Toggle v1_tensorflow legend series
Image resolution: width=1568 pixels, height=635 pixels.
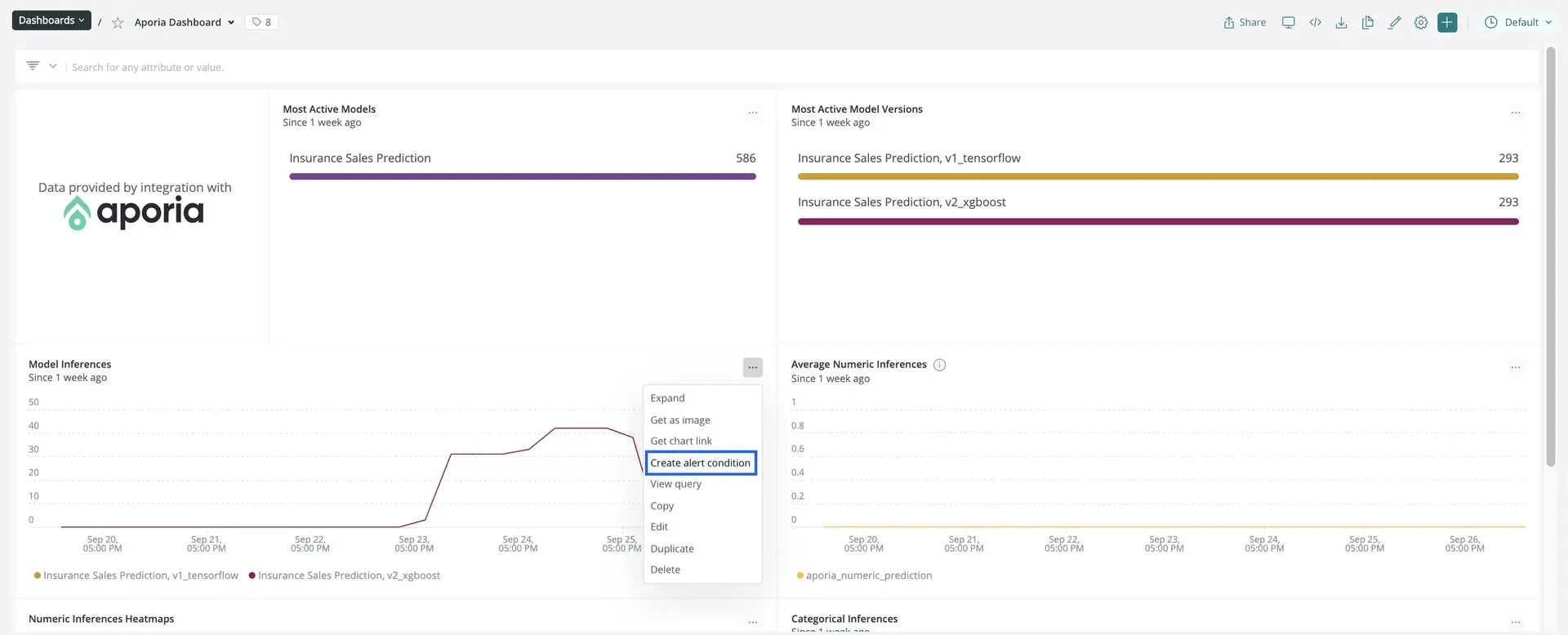click(136, 575)
